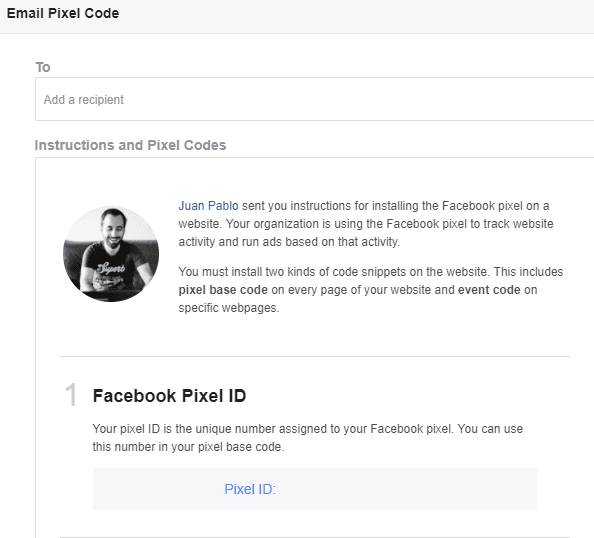This screenshot has width=594, height=538.
Task: Click the line 'activity and run ads based on that activity.'
Action: click(289, 242)
